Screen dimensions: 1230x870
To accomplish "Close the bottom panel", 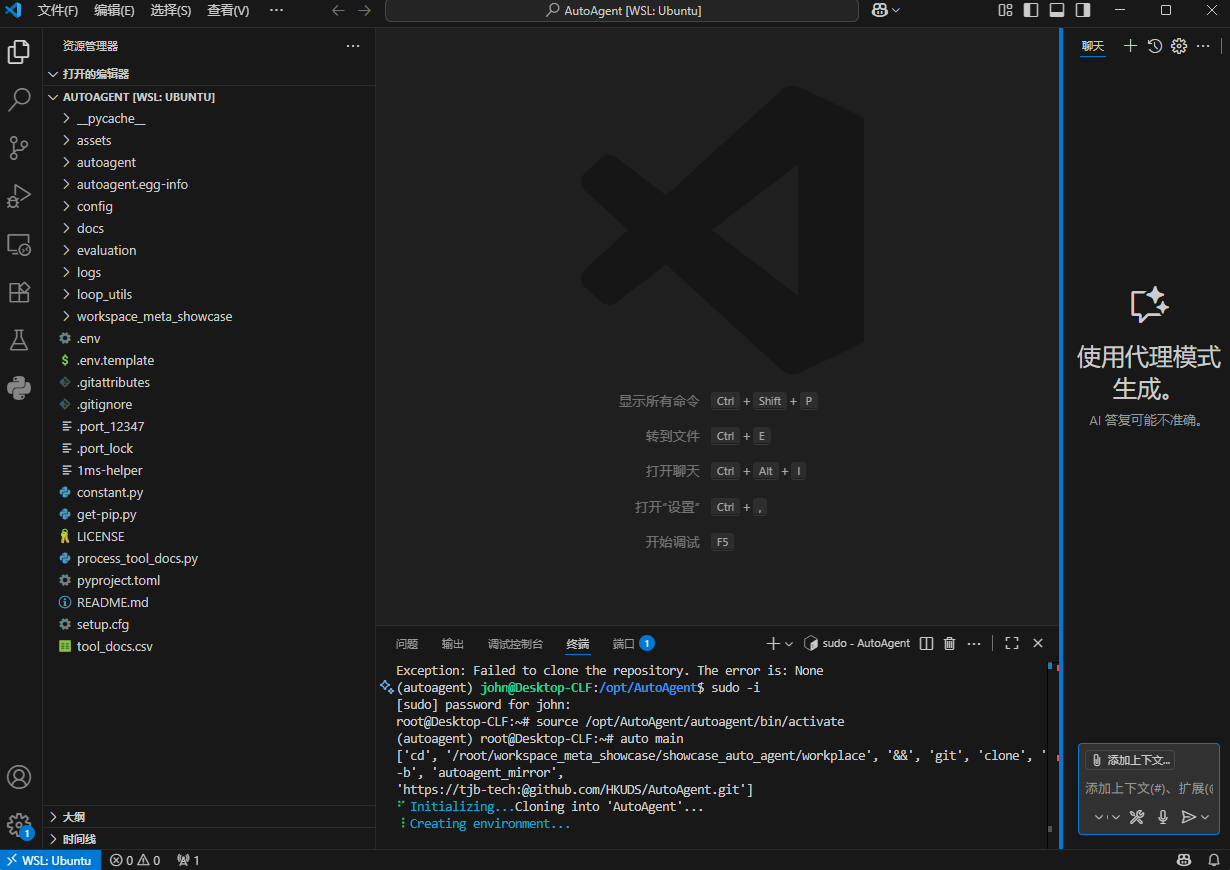I will [x=1038, y=643].
